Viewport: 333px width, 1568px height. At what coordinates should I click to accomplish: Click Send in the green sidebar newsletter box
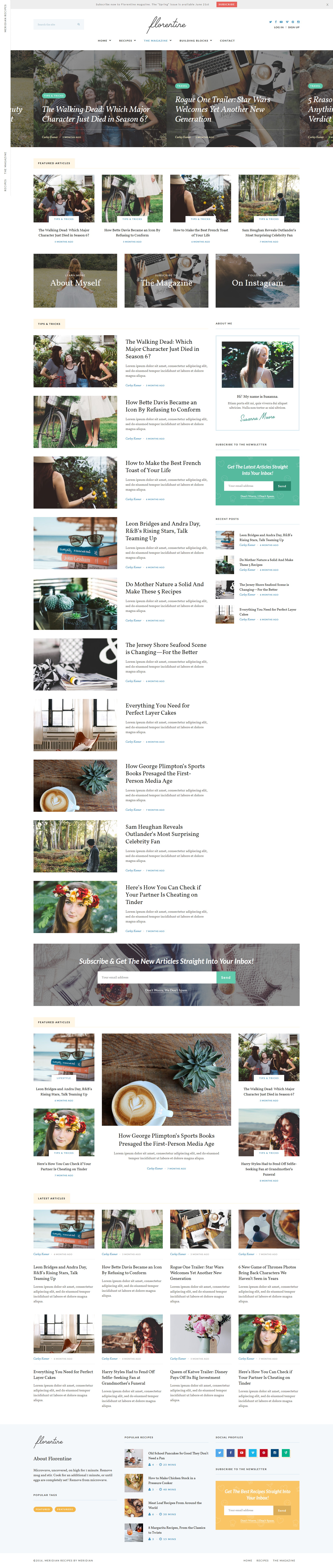point(282,486)
